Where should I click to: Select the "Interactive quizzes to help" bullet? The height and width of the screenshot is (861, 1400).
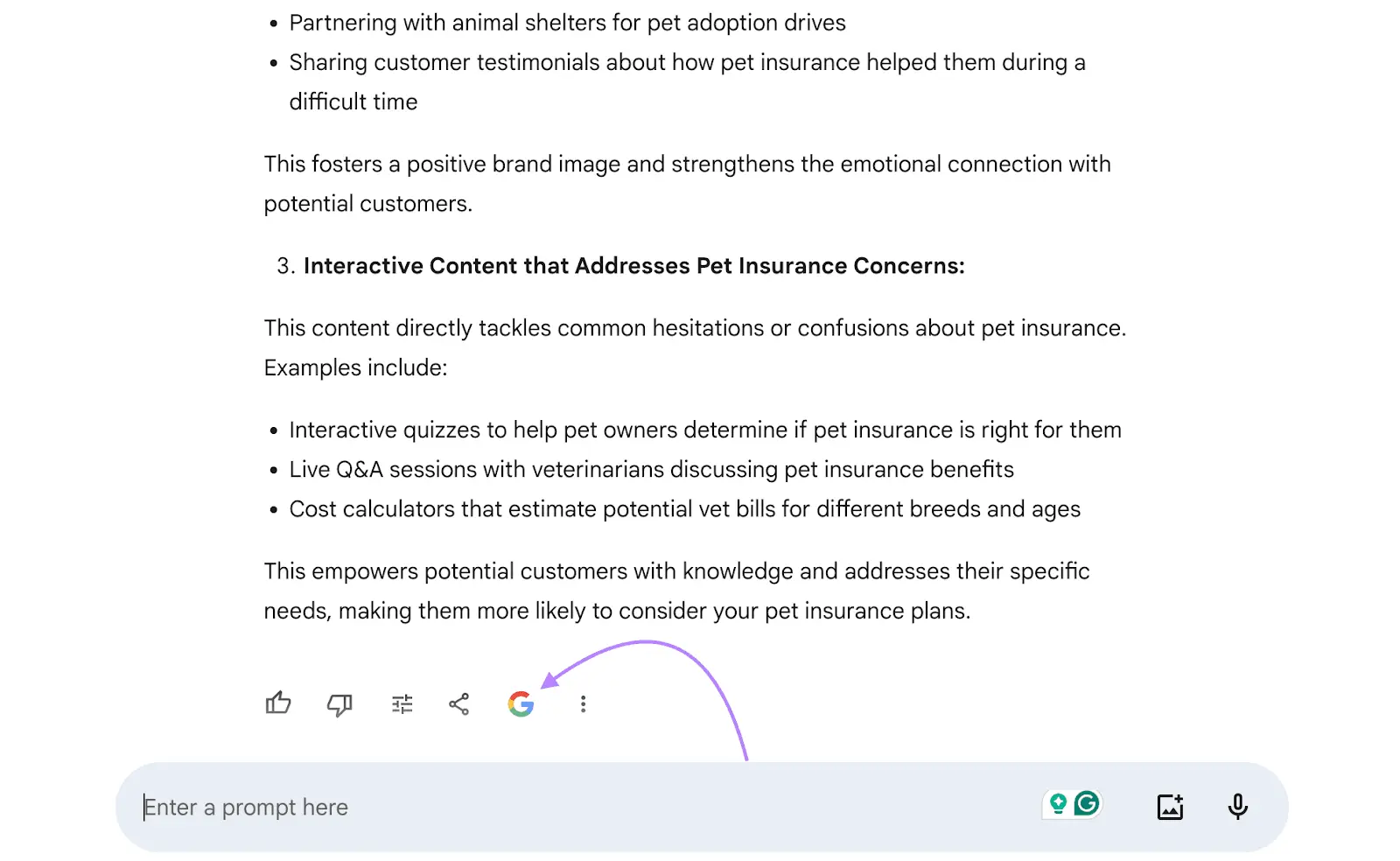[705, 430]
